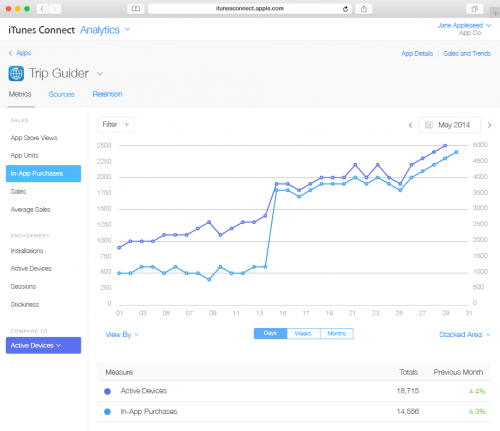The height and width of the screenshot is (431, 500).
Task: Open the Active Devices compare-to dropdown
Action: point(43,345)
